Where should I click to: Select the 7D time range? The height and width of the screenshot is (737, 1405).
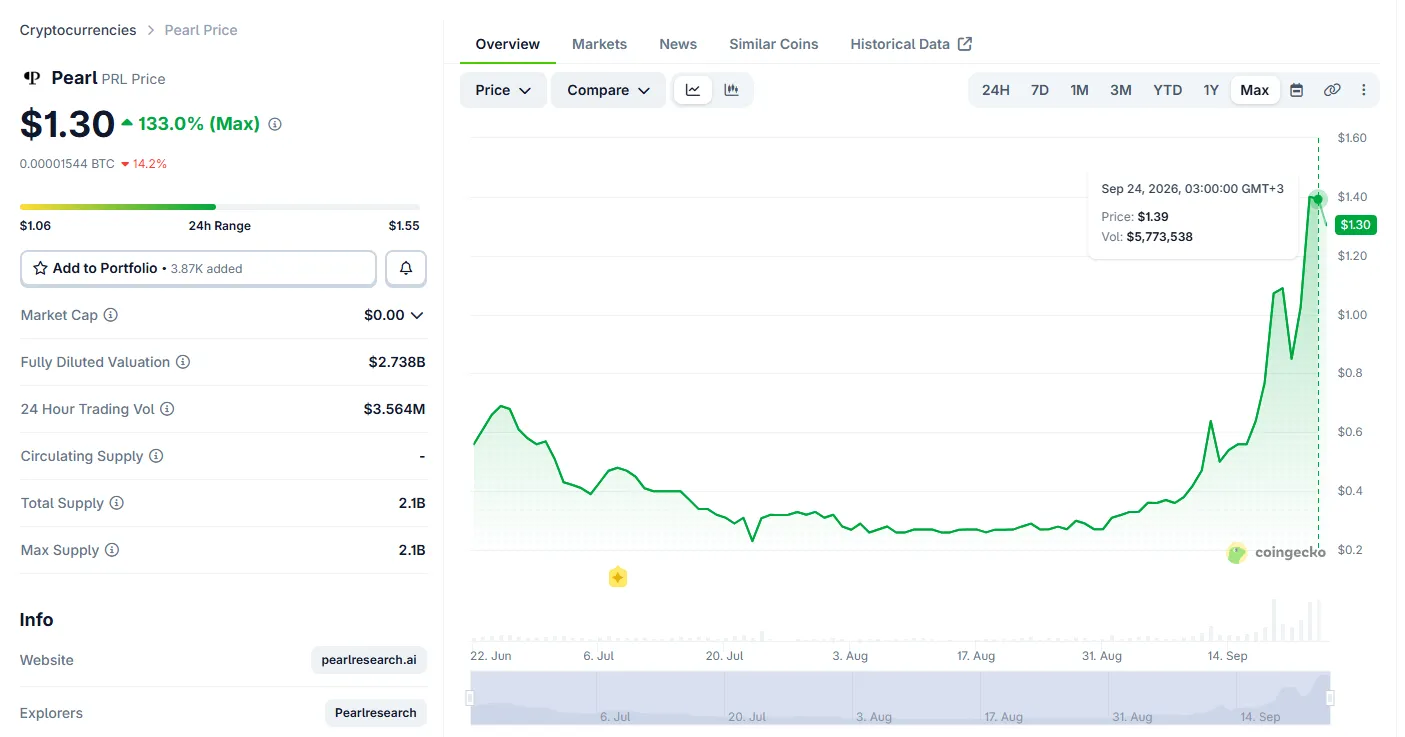pyautogui.click(x=1040, y=90)
